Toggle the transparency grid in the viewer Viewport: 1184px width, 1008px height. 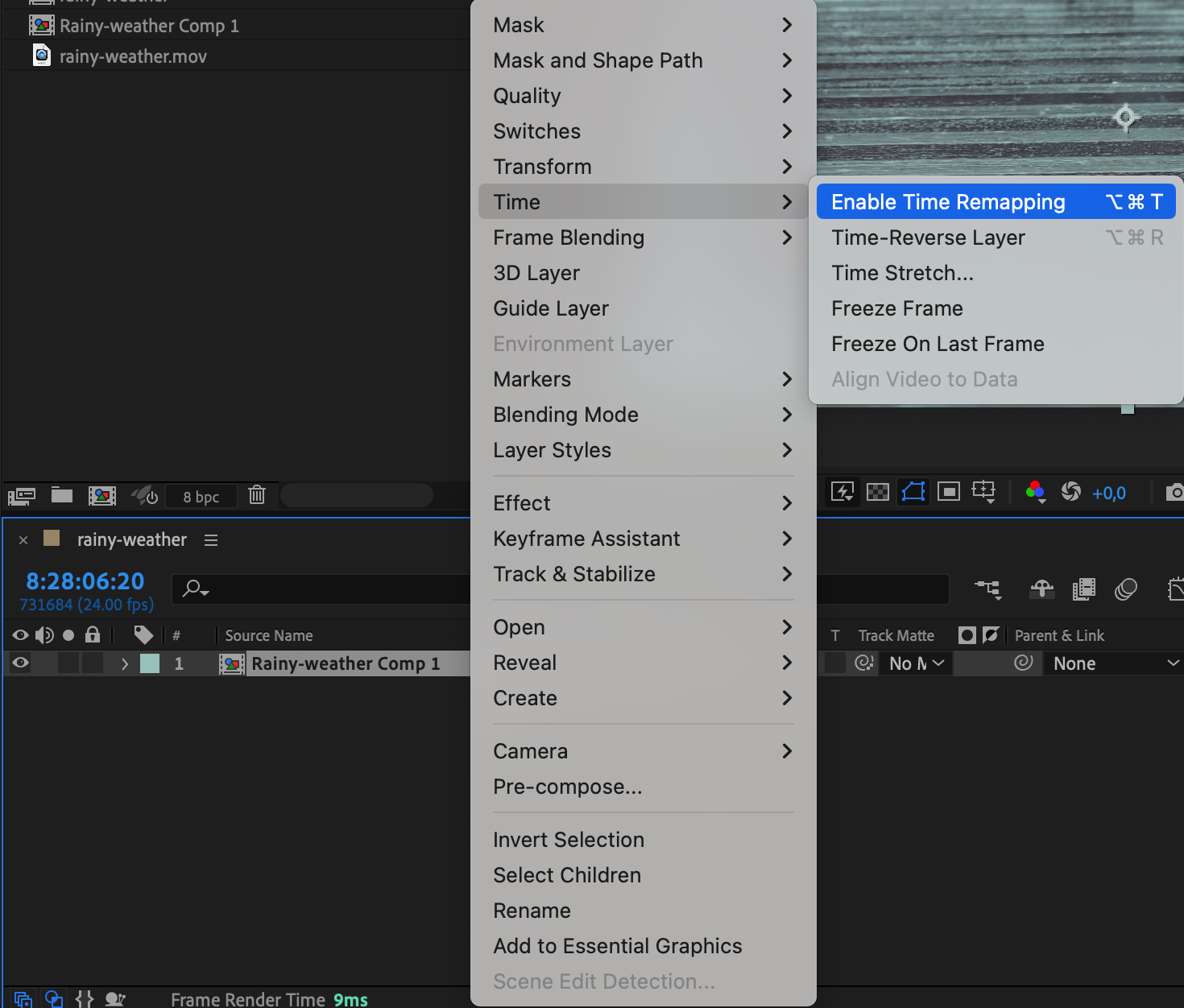pyautogui.click(x=878, y=491)
